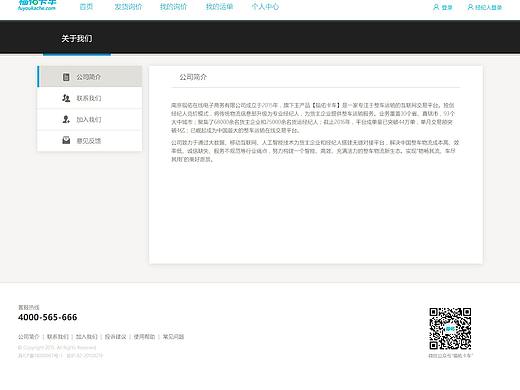Click the envelope icon beside 意见反馈

(66, 140)
